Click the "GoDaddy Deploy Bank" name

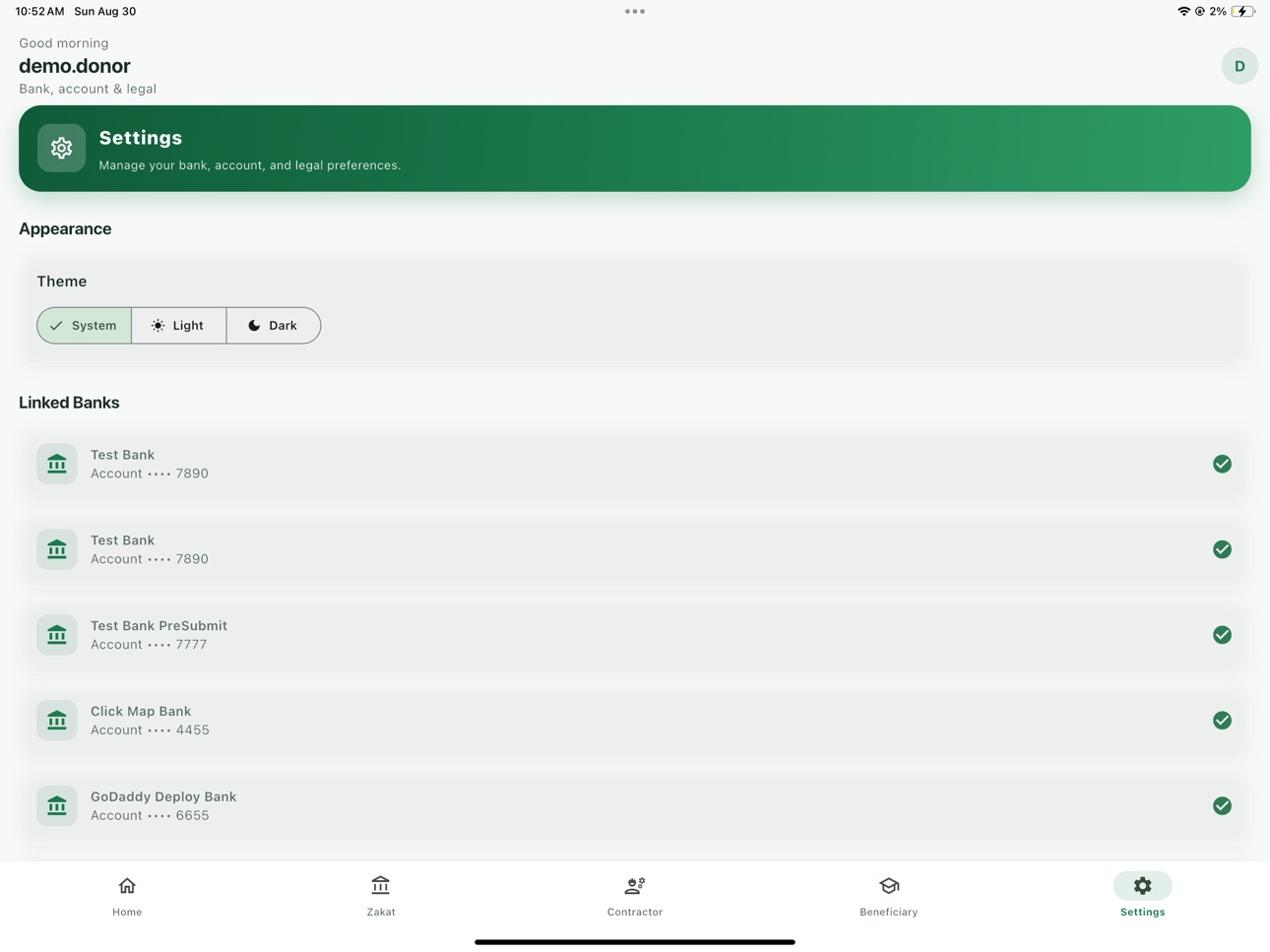click(163, 797)
